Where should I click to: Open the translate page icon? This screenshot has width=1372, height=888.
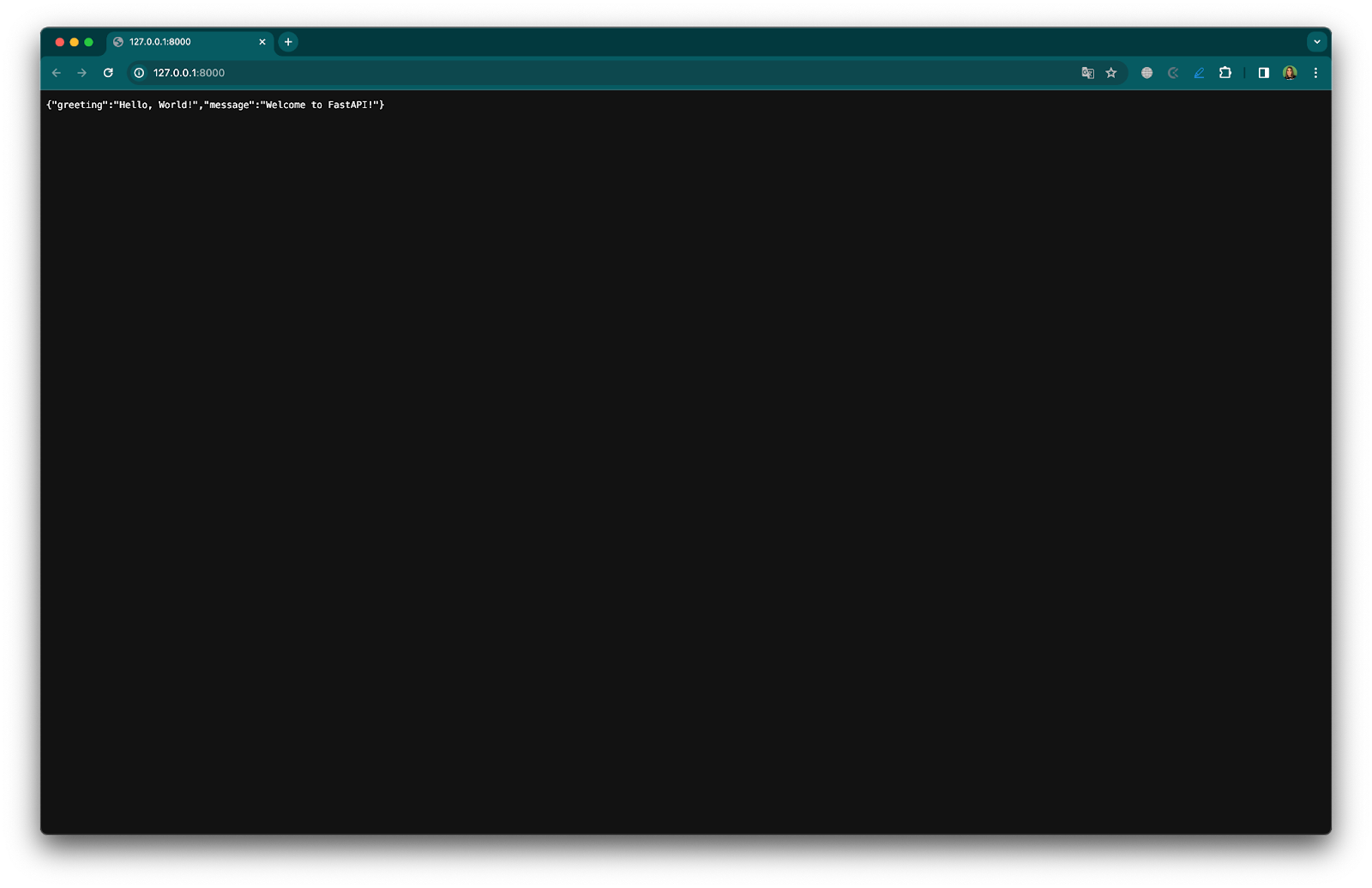1087,73
